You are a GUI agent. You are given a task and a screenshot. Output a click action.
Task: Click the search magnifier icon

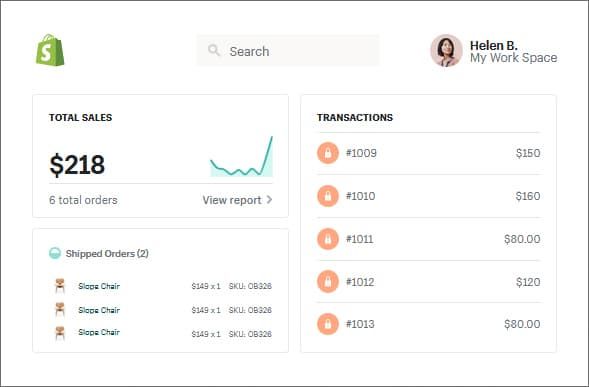coord(214,50)
